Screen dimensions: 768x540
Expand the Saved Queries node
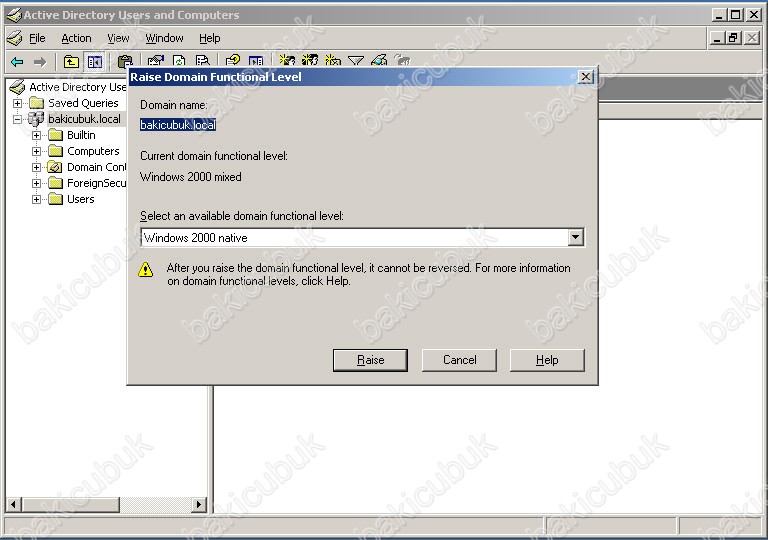tap(17, 103)
